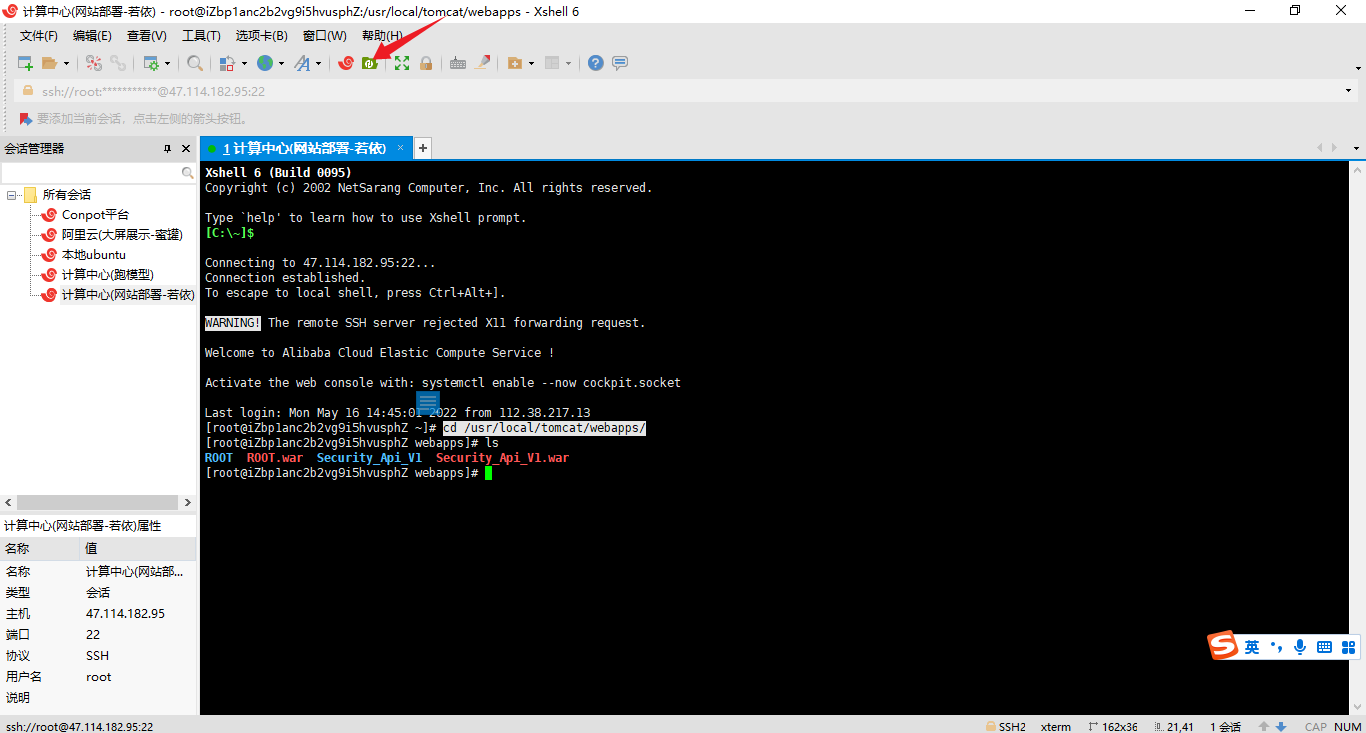This screenshot has height=733, width=1366.
Task: Click the Disconnect toolbar icon
Action: (94, 63)
